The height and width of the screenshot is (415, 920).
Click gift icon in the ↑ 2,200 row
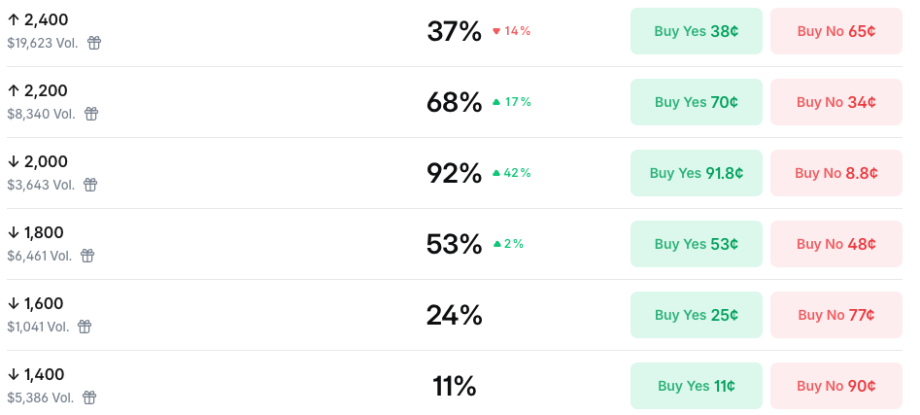(91, 114)
